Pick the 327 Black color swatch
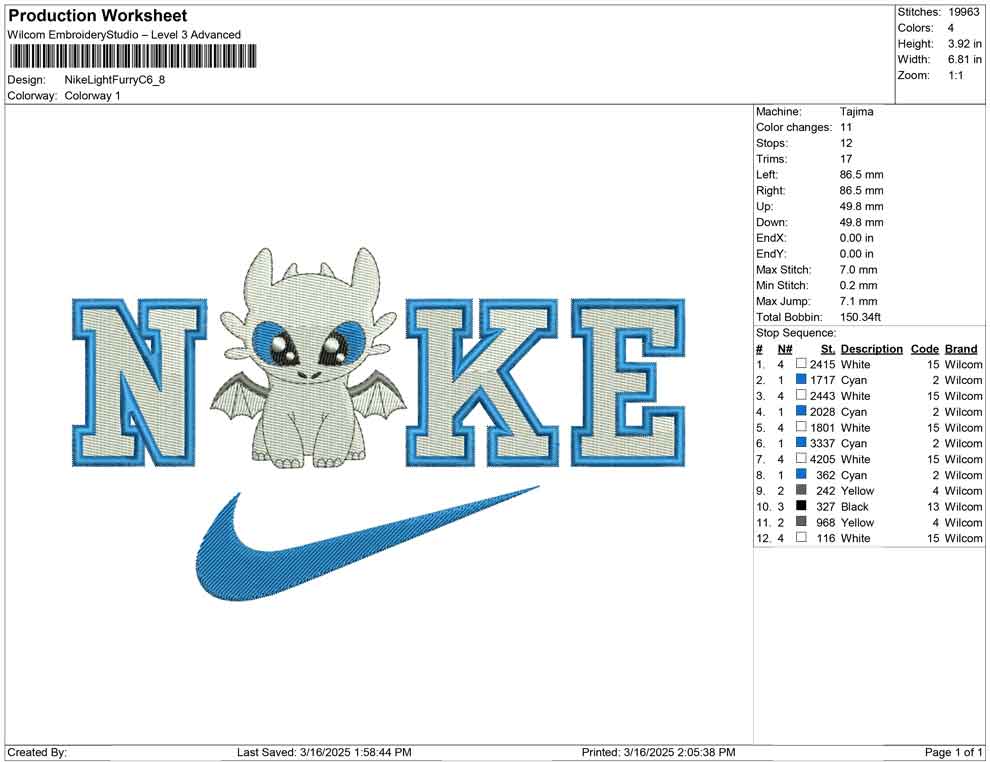This screenshot has height=762, width=990. tap(801, 506)
